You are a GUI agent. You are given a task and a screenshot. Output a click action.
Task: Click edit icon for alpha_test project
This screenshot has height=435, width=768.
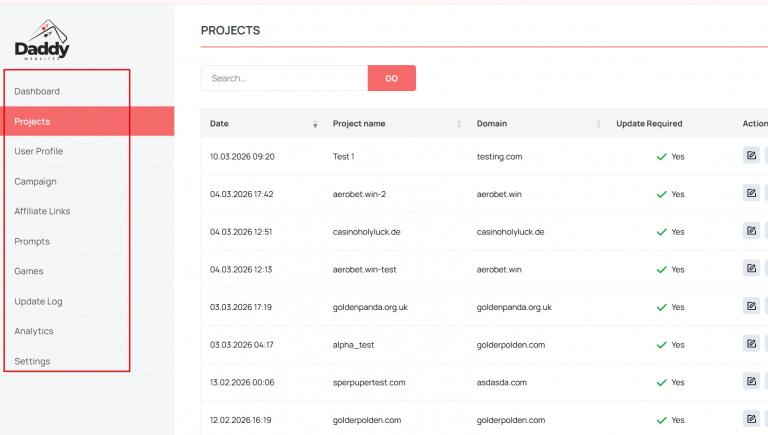(x=751, y=344)
